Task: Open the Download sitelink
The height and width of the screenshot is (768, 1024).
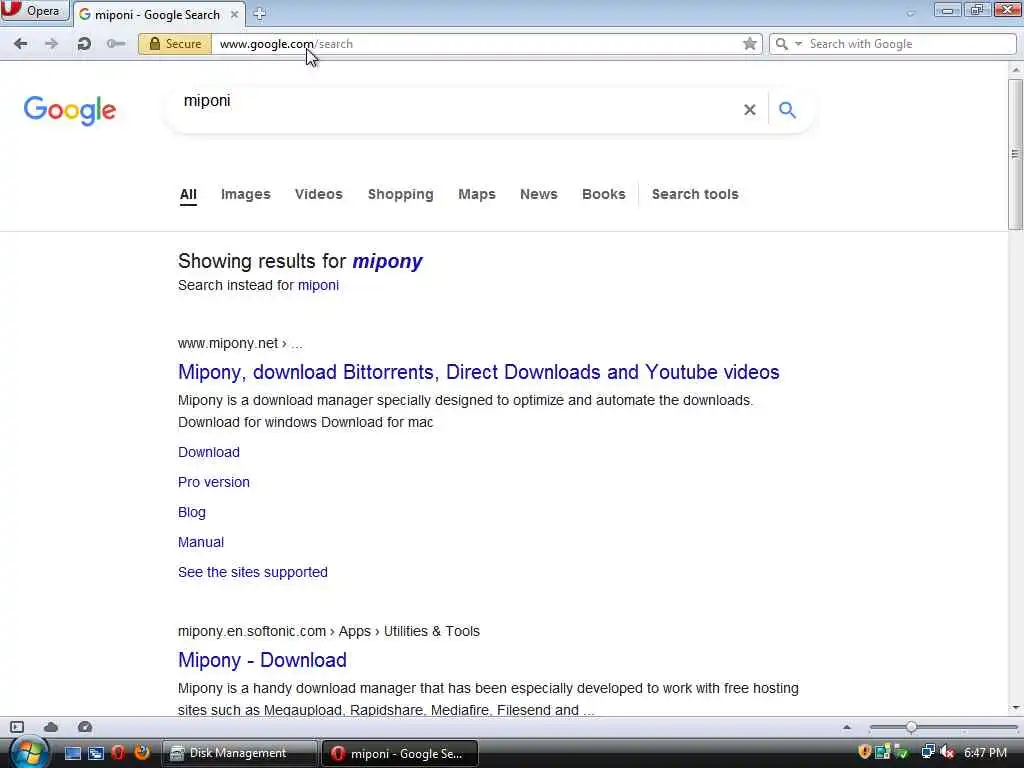Action: click(209, 452)
